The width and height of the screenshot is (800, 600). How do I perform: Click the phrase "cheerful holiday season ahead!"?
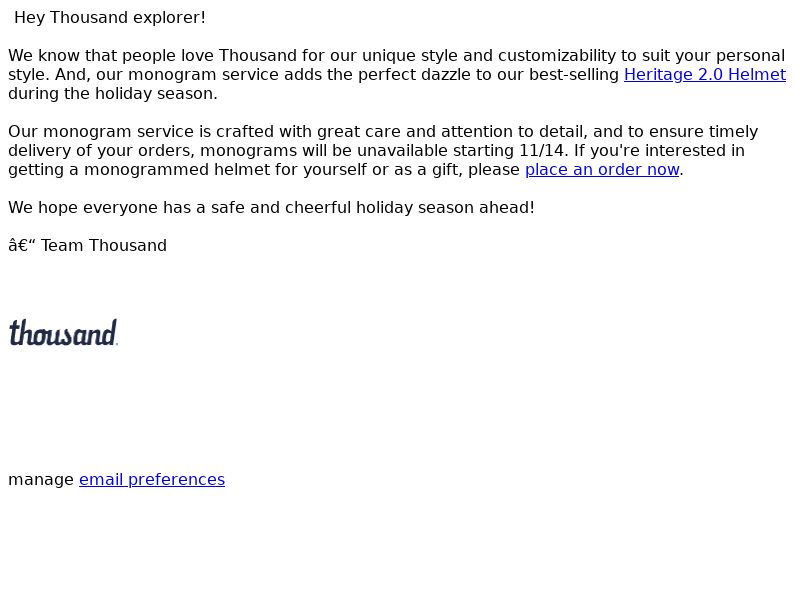coord(410,208)
